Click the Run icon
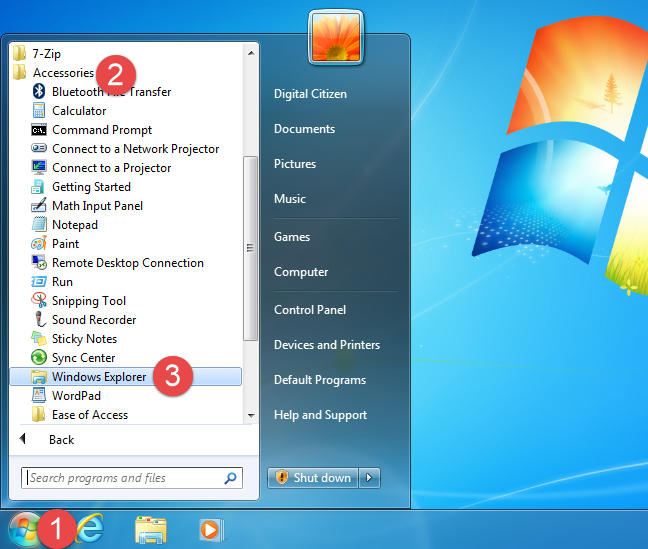The height and width of the screenshot is (549, 648). 39,282
